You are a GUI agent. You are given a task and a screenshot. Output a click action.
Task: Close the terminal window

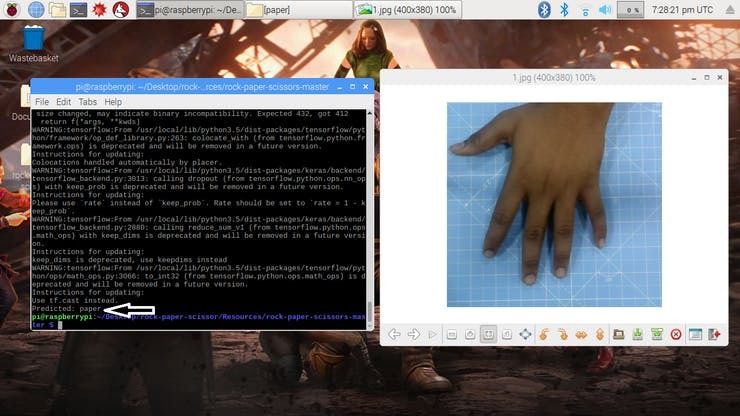click(x=365, y=87)
